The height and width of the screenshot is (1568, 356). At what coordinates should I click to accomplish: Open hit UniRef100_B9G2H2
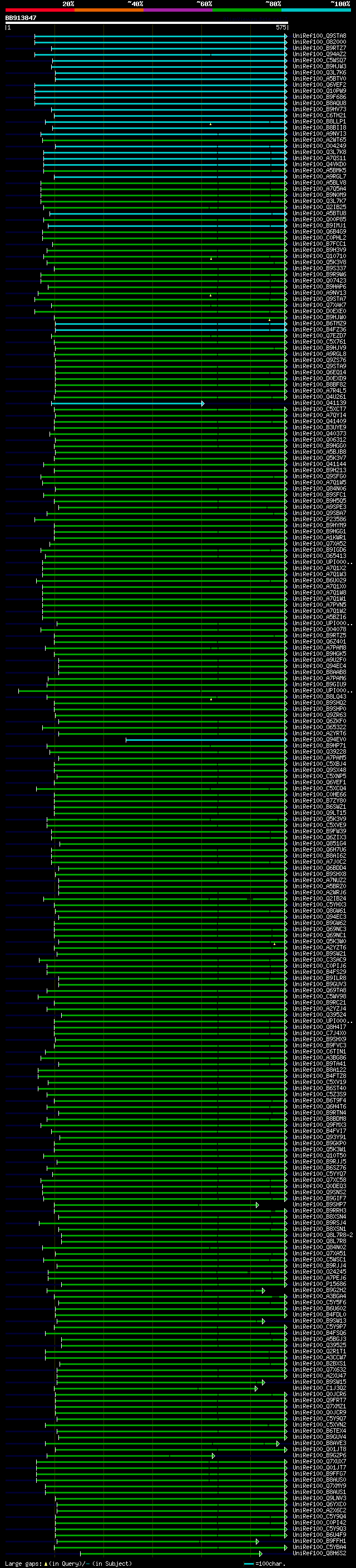[319, 1290]
